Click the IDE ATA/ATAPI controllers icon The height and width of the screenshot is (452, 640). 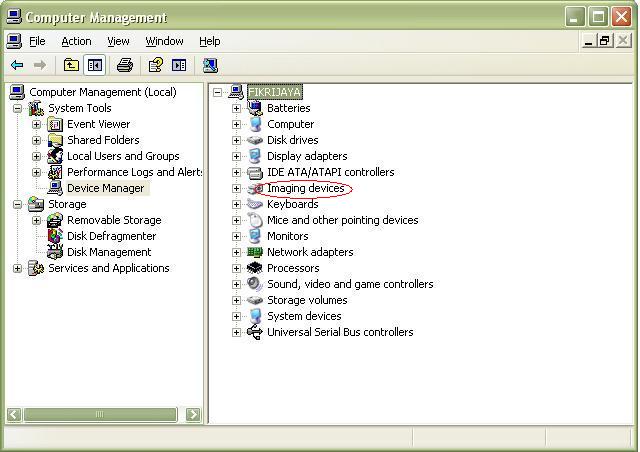tap(255, 172)
